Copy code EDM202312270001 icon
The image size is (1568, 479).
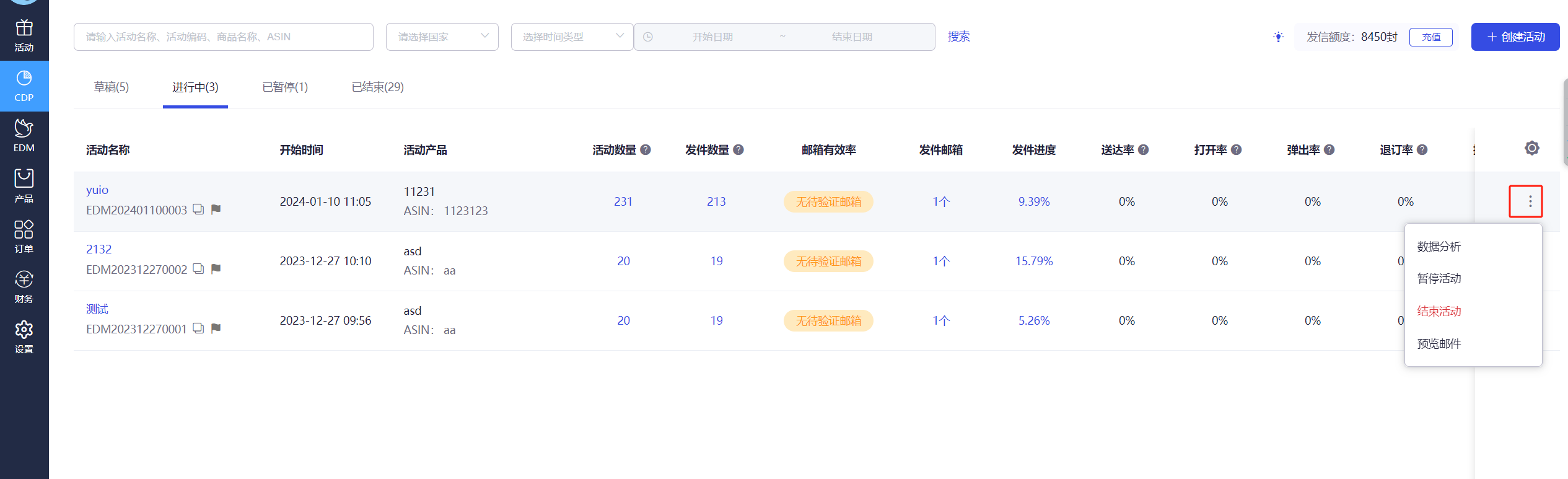[198, 328]
